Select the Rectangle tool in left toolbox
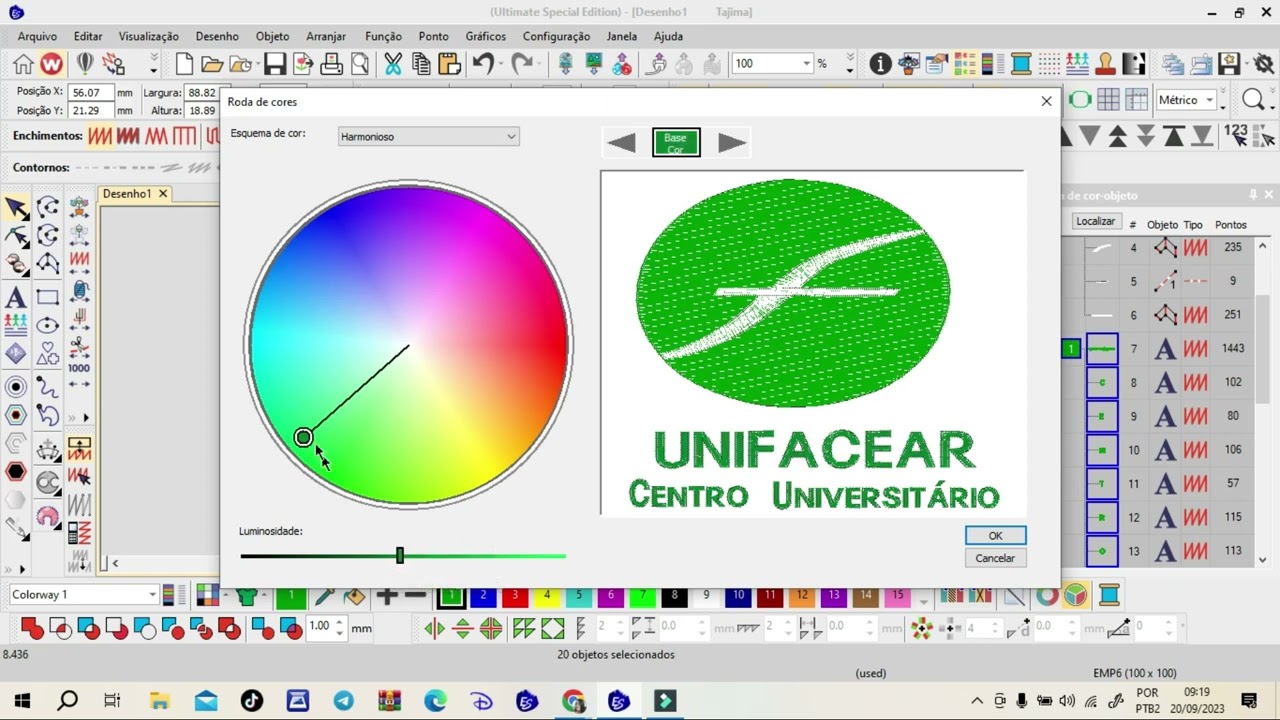This screenshot has height=720, width=1280. [47, 297]
